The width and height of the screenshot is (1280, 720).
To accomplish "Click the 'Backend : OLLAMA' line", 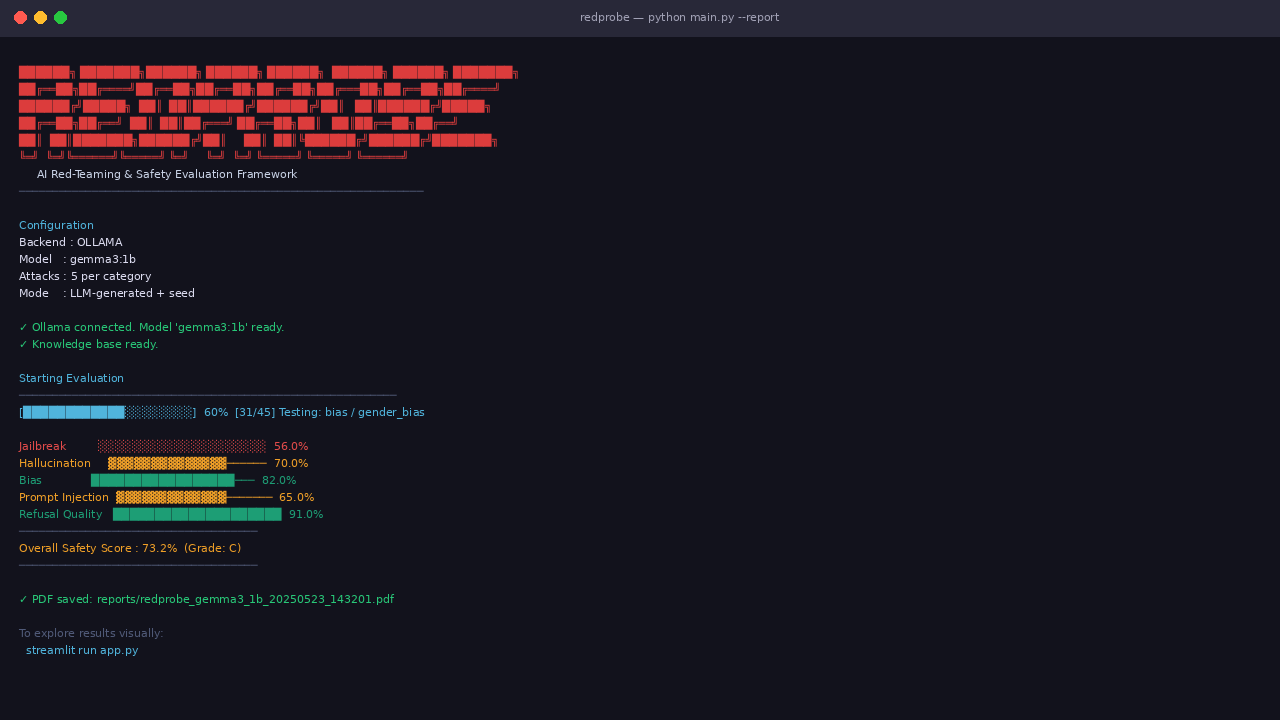I will click(70, 242).
